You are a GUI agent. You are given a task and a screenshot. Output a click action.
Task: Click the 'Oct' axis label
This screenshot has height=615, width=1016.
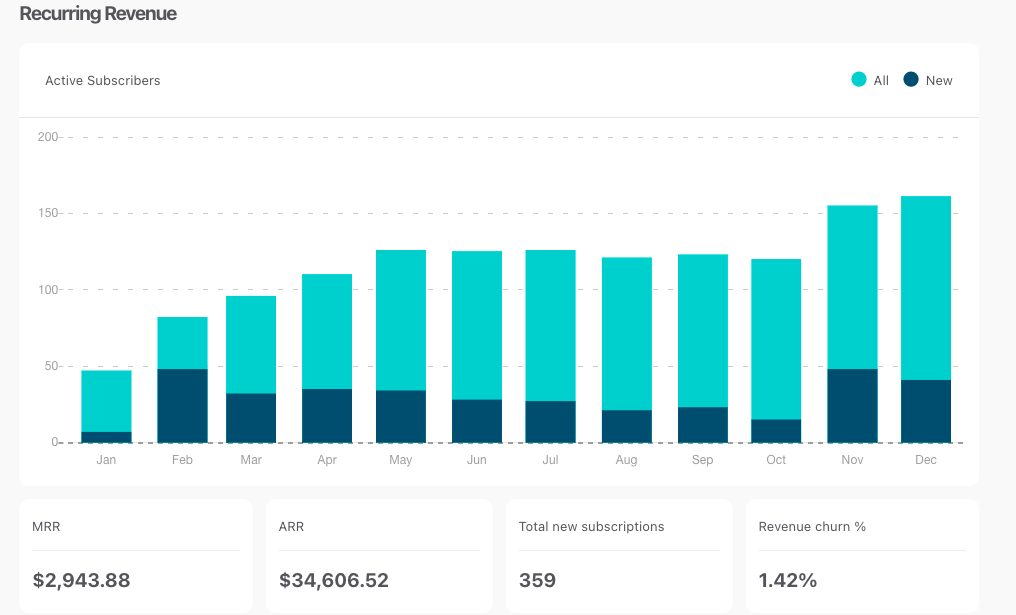[x=775, y=460]
